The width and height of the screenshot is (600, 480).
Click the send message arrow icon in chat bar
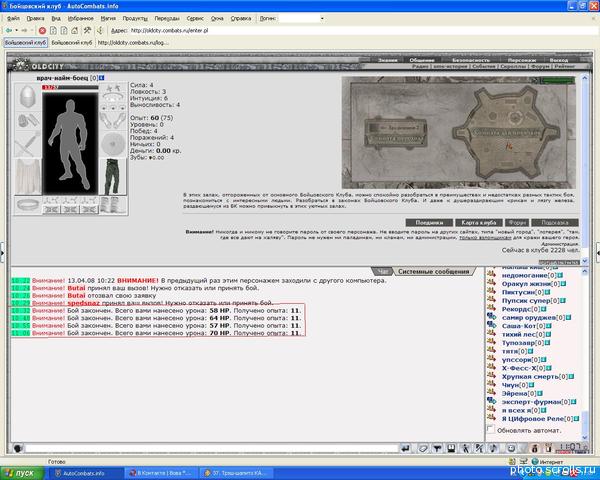(x=406, y=448)
